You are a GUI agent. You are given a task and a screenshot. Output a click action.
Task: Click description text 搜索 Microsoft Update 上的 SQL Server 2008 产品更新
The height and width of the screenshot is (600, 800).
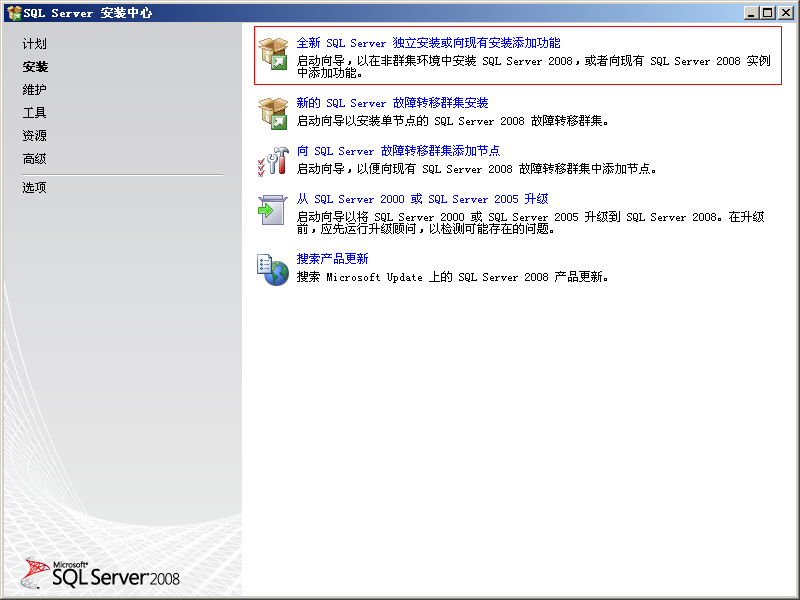click(453, 277)
